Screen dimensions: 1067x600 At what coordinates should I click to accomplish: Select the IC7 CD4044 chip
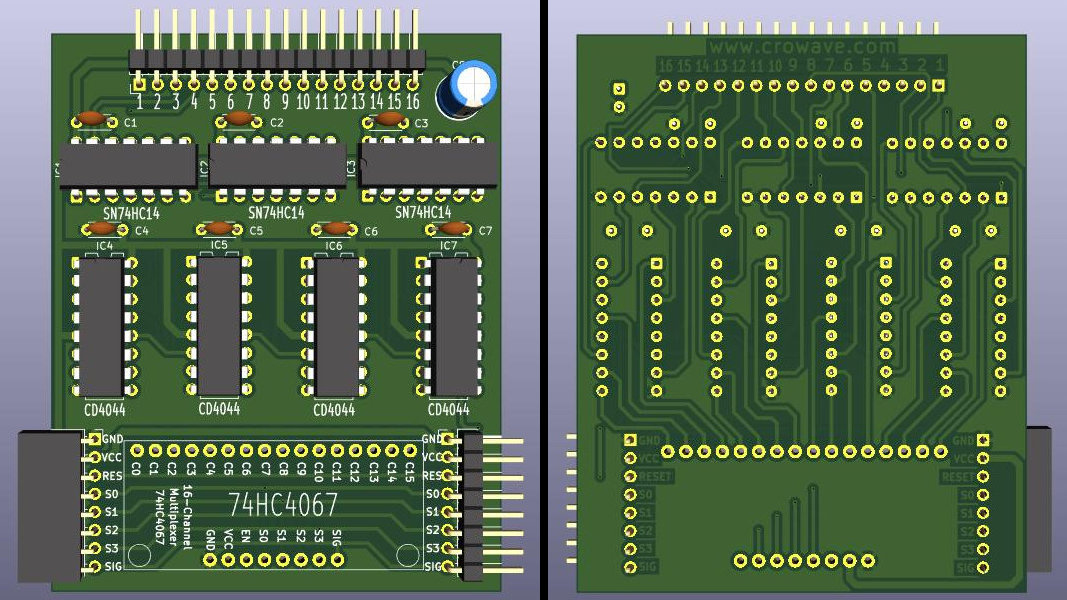pos(455,327)
